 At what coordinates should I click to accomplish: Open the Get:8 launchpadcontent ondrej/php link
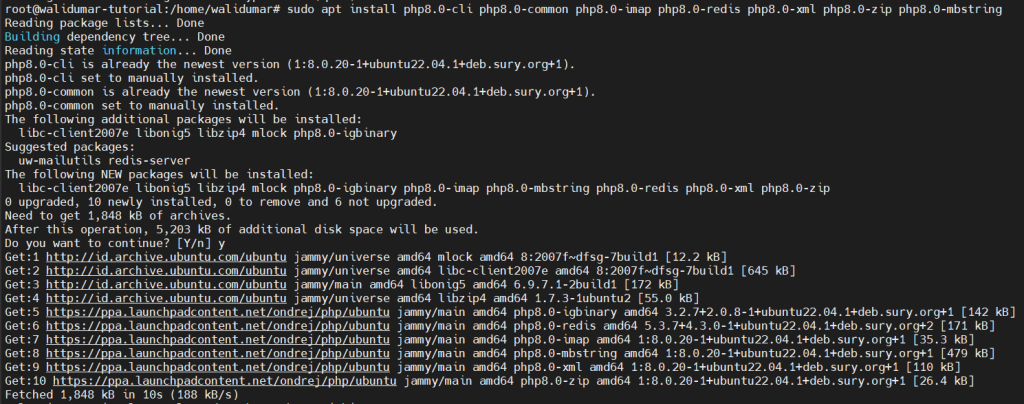(x=217, y=353)
